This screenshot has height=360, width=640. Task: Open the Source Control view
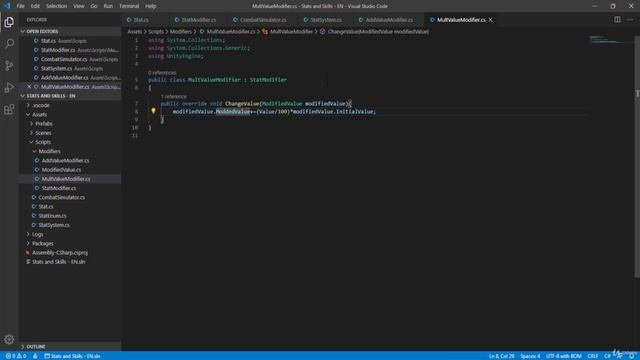click(9, 65)
